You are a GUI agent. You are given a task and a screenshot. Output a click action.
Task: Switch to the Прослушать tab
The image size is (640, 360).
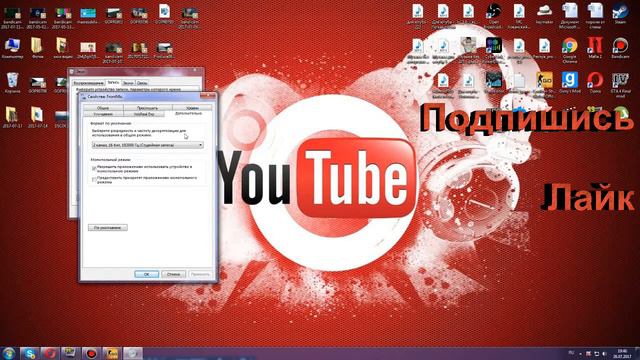(147, 108)
